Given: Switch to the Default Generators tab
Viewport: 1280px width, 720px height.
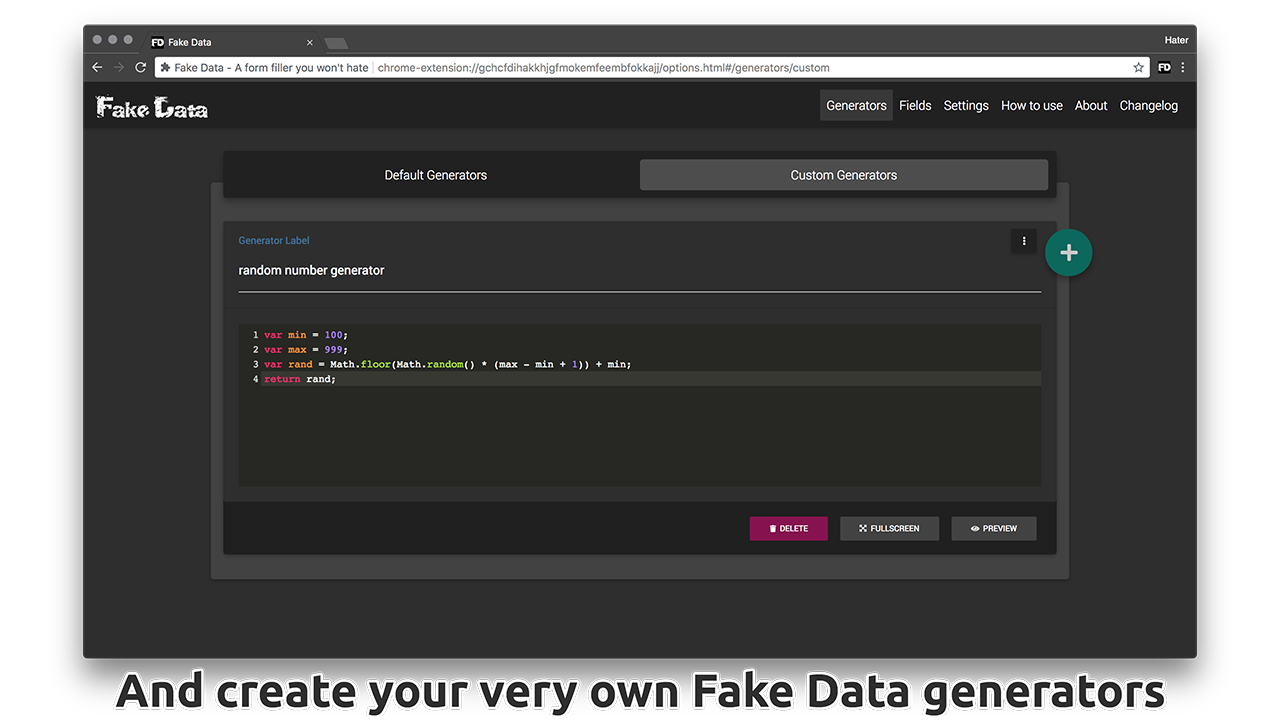Looking at the screenshot, I should pyautogui.click(x=436, y=175).
